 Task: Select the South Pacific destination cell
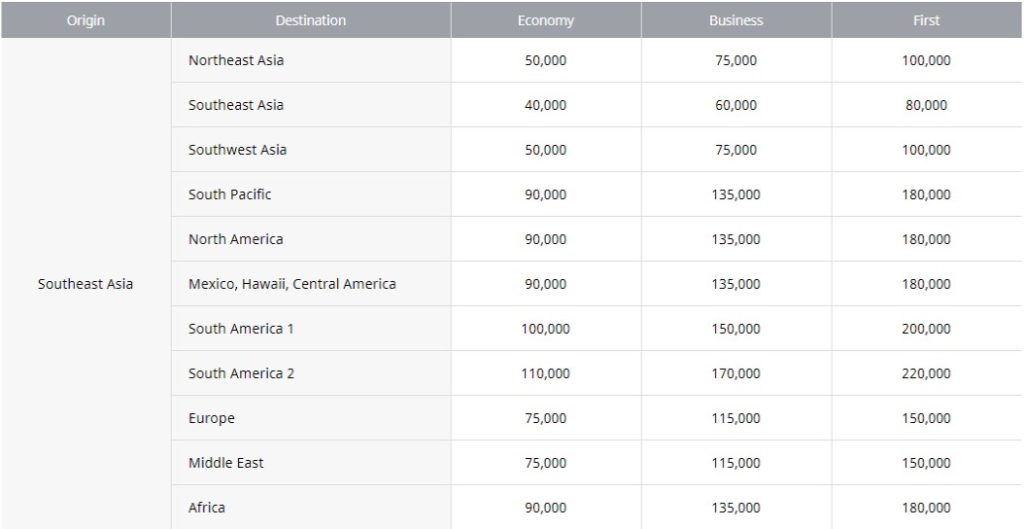(x=311, y=195)
